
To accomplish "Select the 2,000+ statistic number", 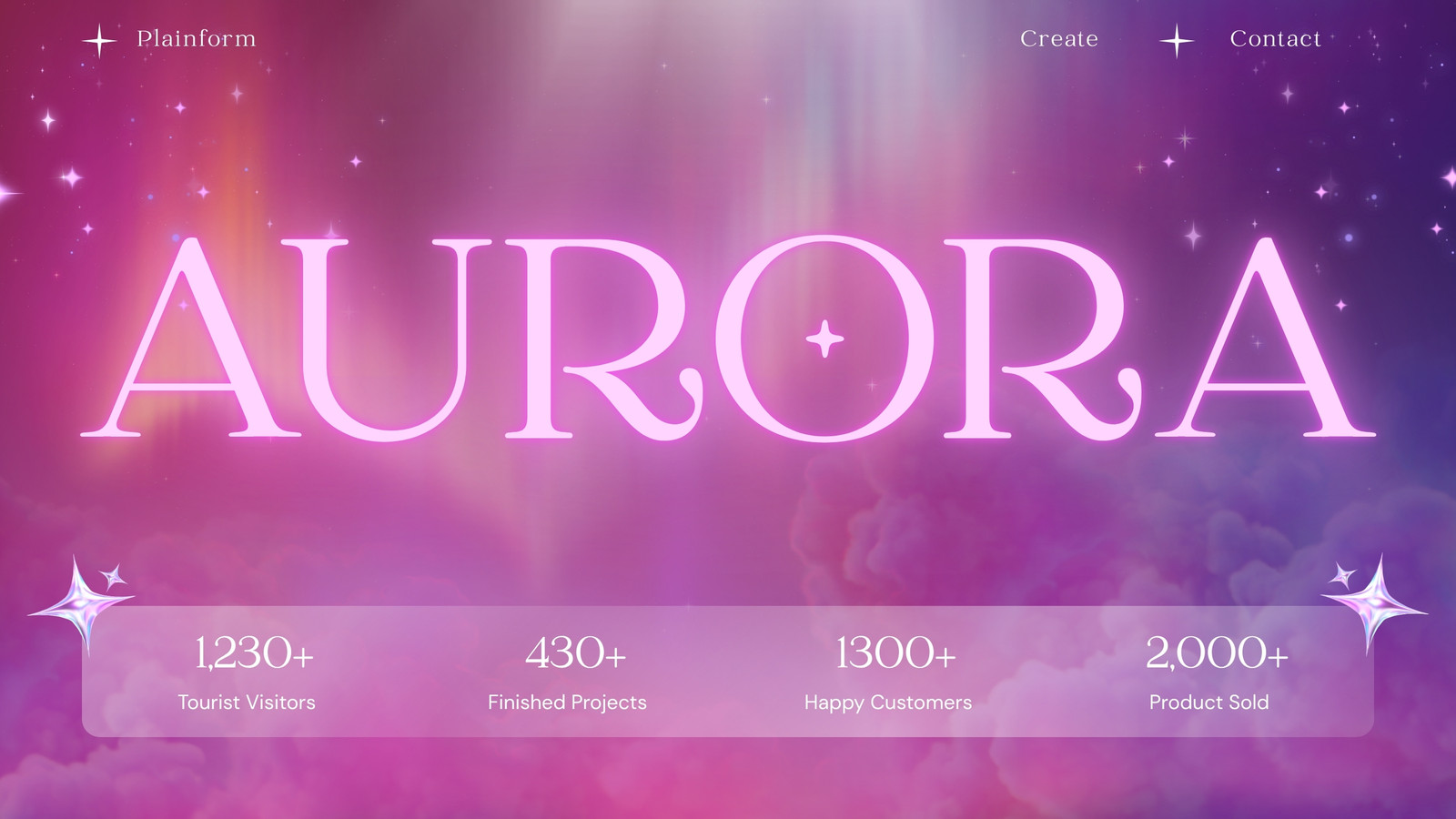I will click(x=1217, y=652).
